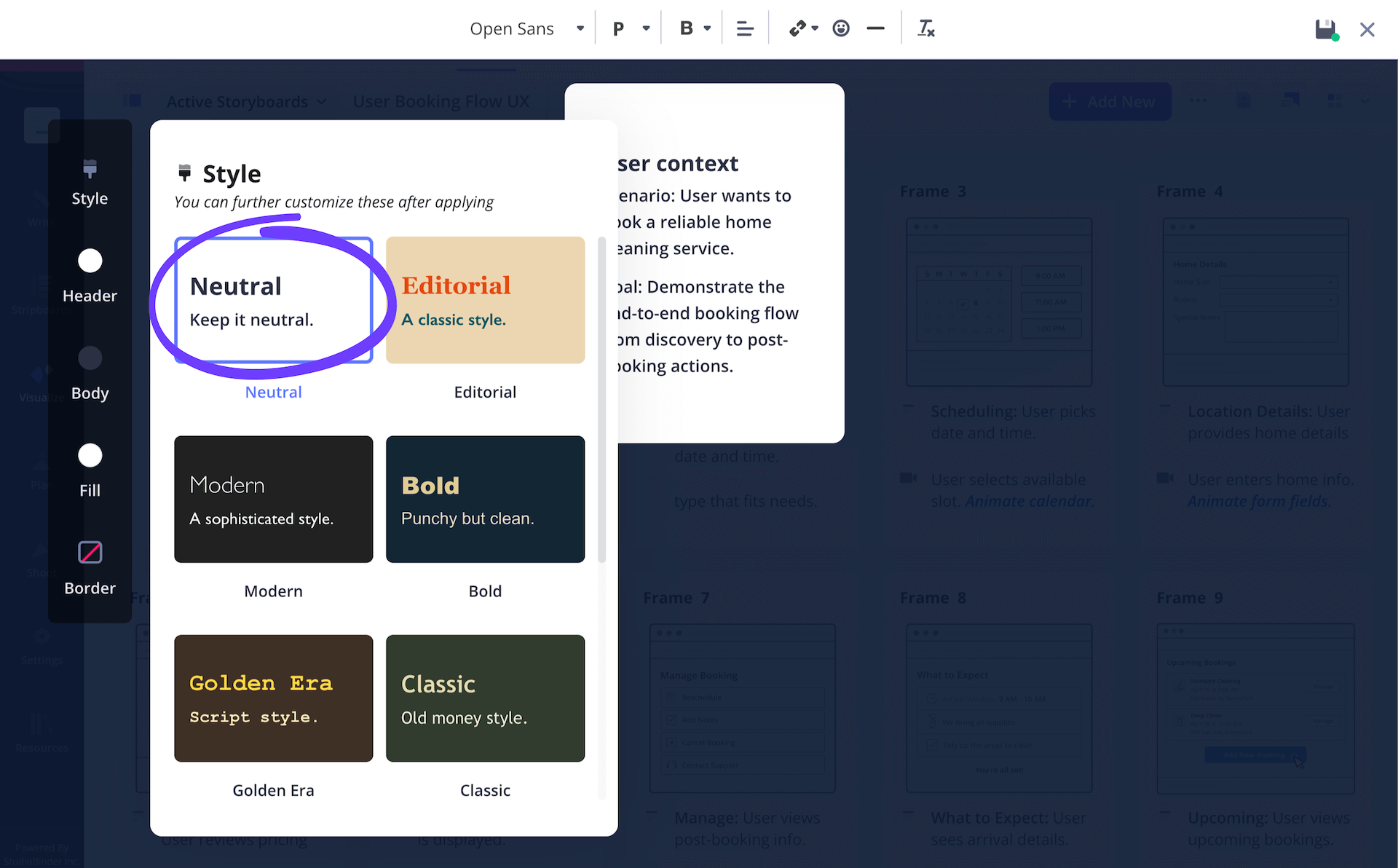1398x868 pixels.
Task: Open the paragraph style selector
Action: click(x=628, y=28)
